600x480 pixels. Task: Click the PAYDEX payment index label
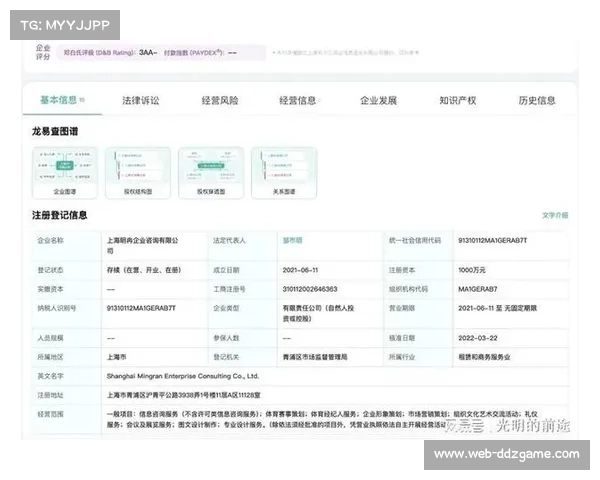click(x=194, y=52)
